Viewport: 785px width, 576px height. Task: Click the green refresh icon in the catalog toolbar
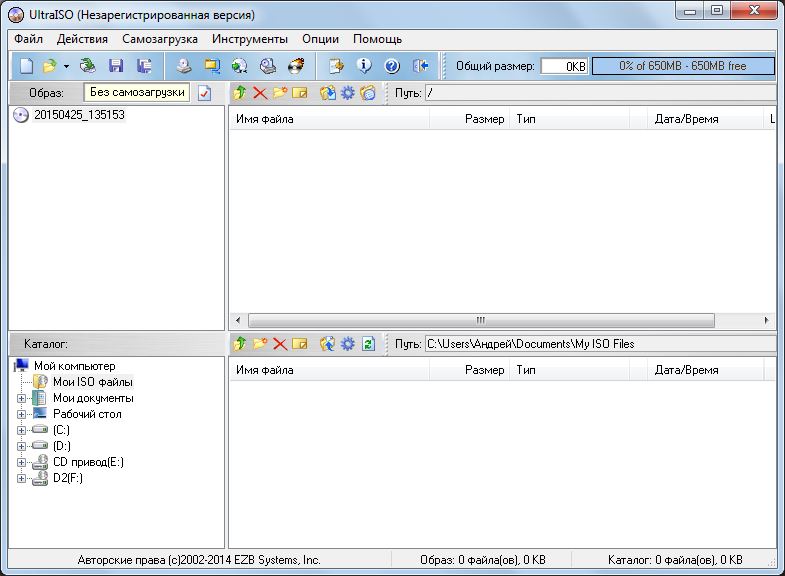pyautogui.click(x=368, y=344)
